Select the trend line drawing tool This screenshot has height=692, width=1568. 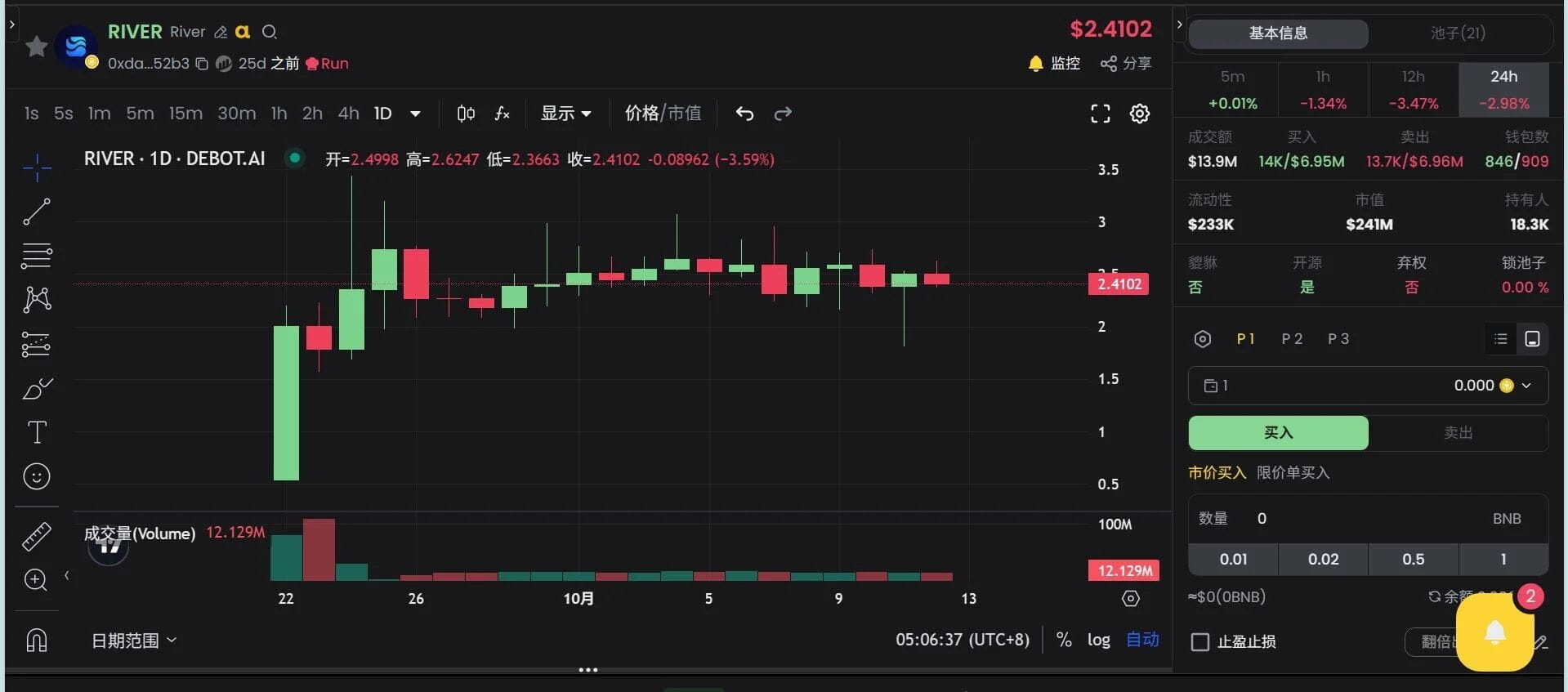point(37,212)
